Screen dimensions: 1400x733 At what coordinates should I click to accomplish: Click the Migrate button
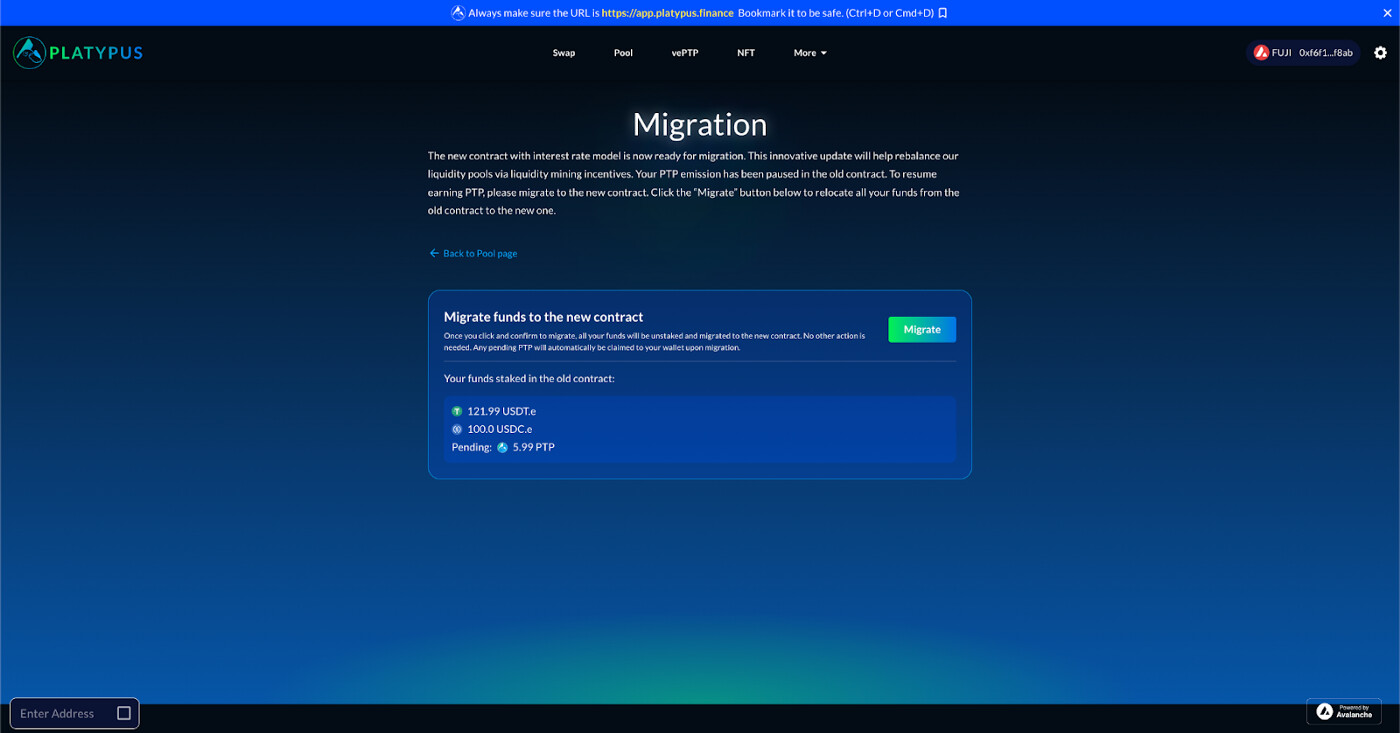922,329
